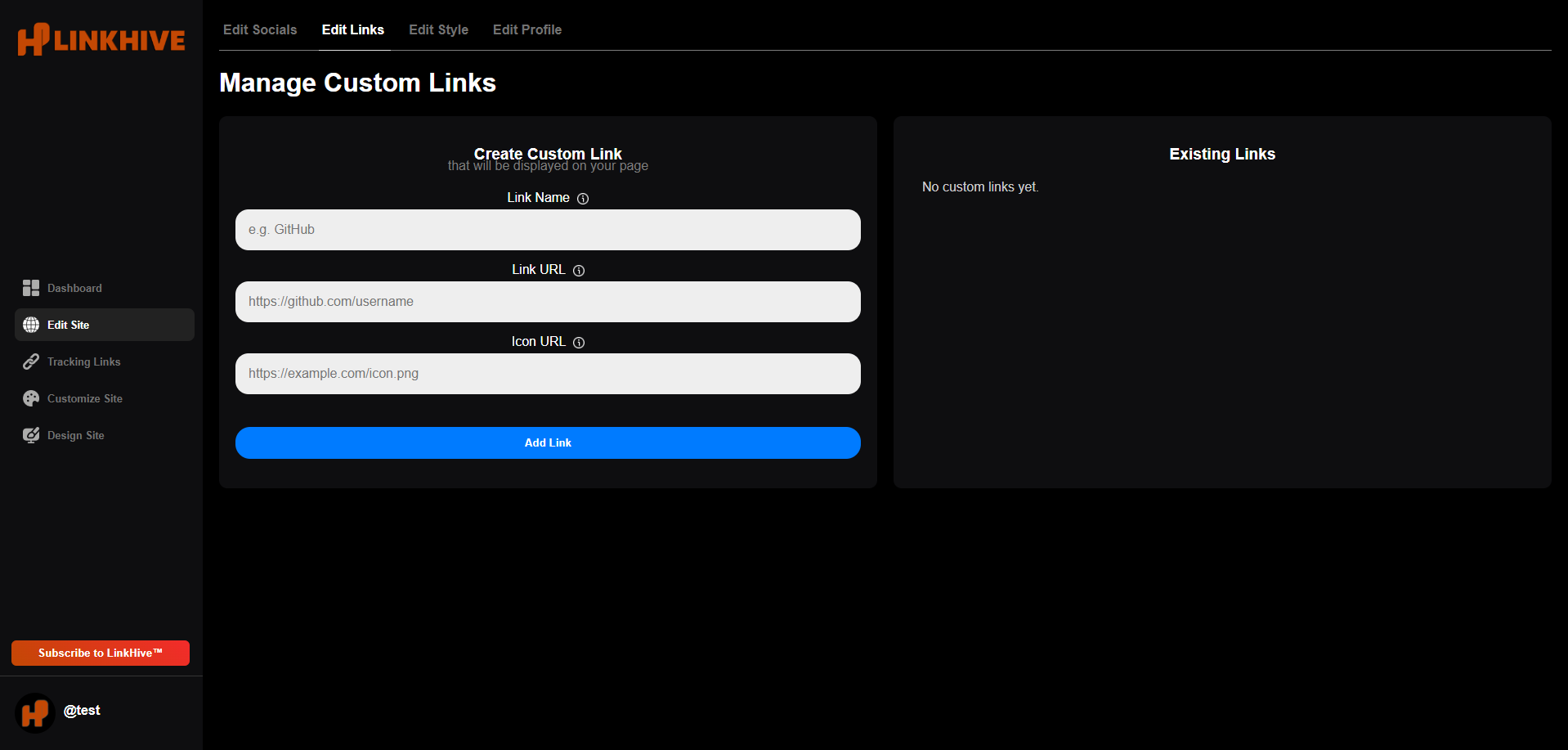Screen dimensions: 1568x750
Task: Open Tracking Links via its chain icon
Action: (30, 362)
